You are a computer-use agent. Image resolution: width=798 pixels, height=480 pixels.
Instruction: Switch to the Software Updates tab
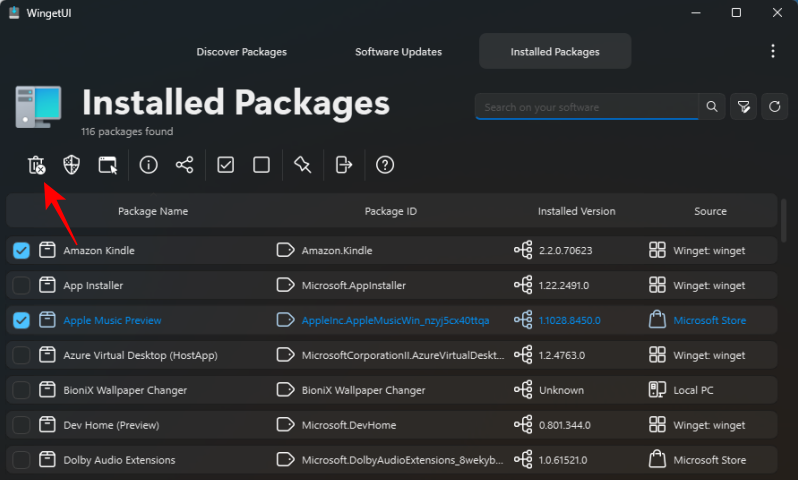click(x=398, y=51)
